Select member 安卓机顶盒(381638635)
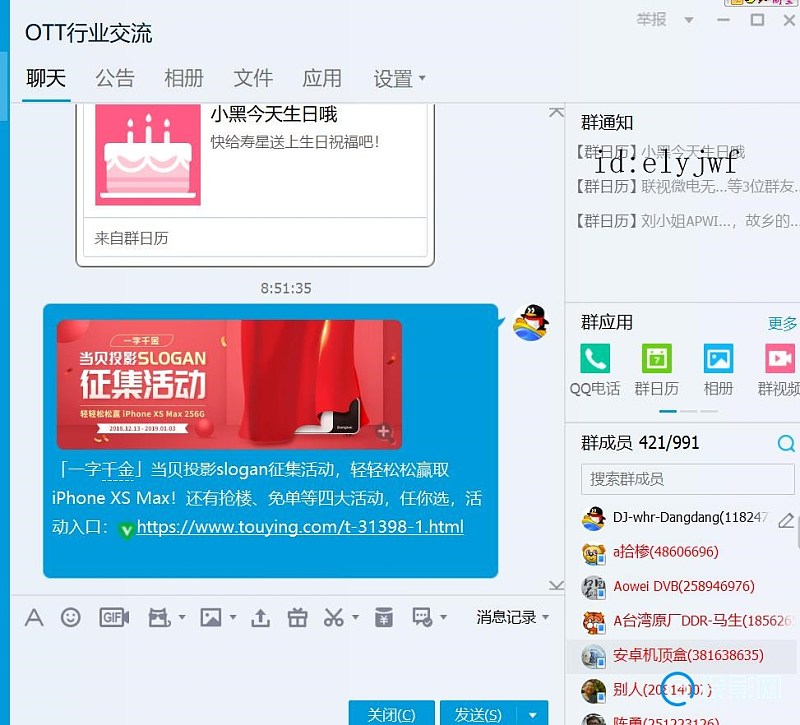This screenshot has width=800, height=725. [682, 655]
